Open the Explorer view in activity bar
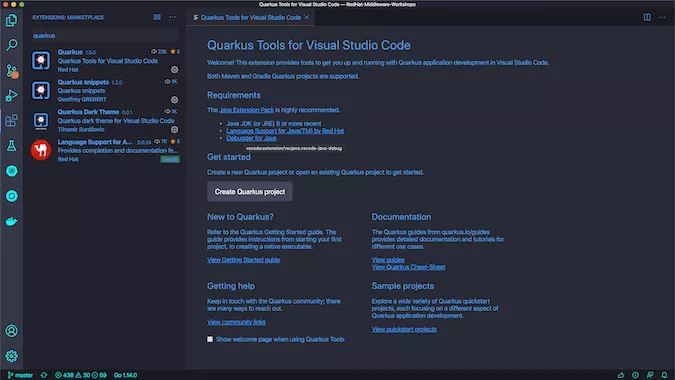 (x=12, y=20)
